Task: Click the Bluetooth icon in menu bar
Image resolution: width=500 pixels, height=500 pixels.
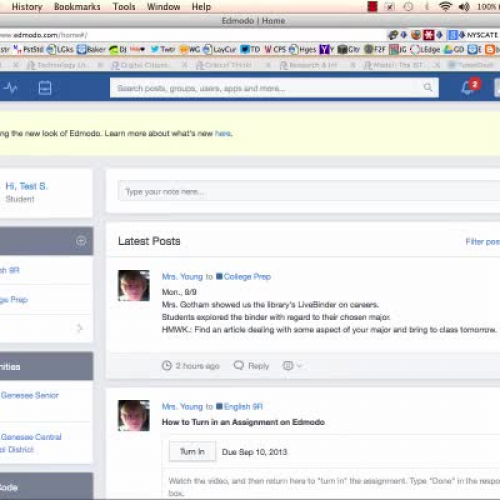Action: pyautogui.click(x=426, y=6)
